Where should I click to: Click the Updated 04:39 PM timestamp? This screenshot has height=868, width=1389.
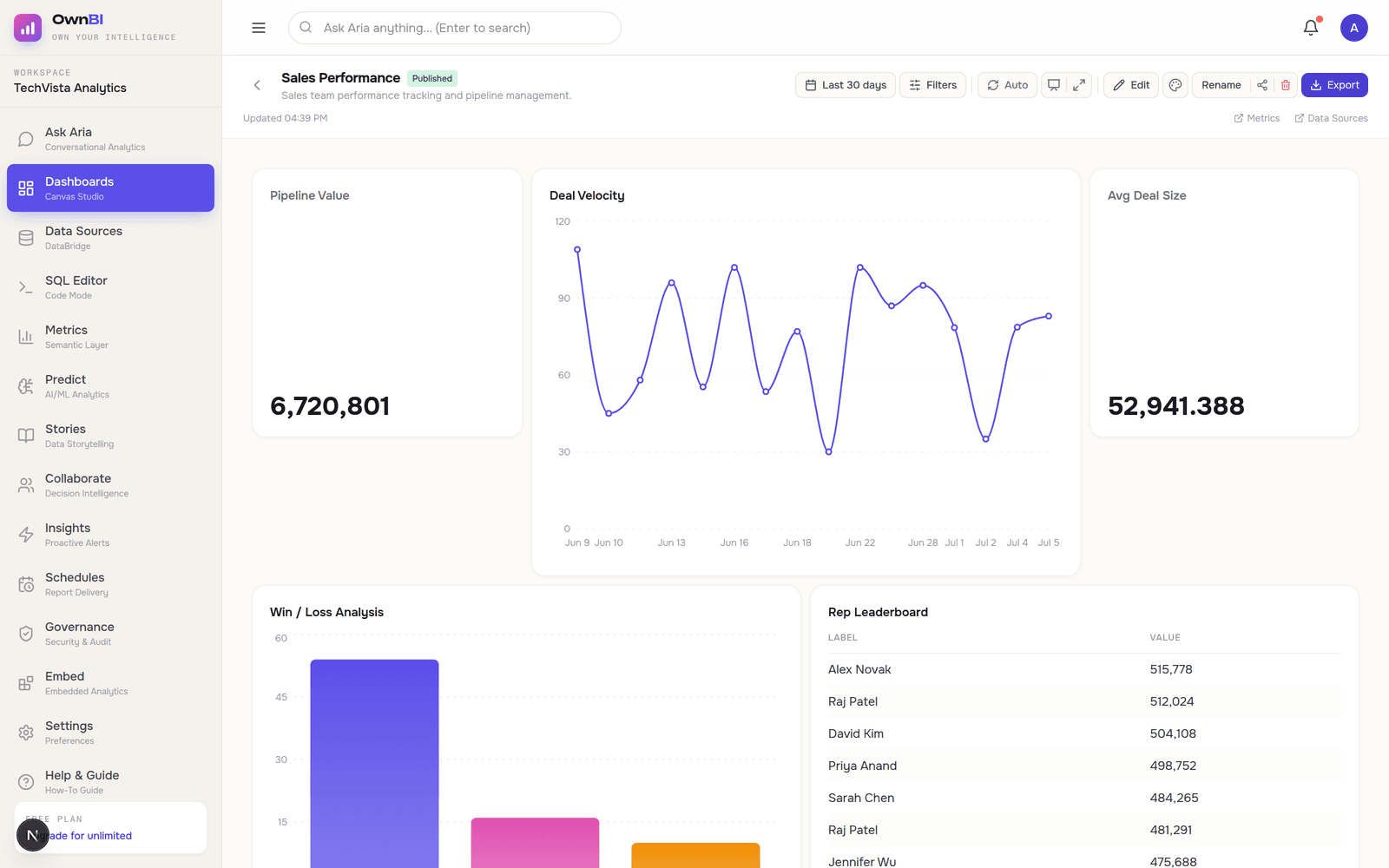tap(285, 118)
